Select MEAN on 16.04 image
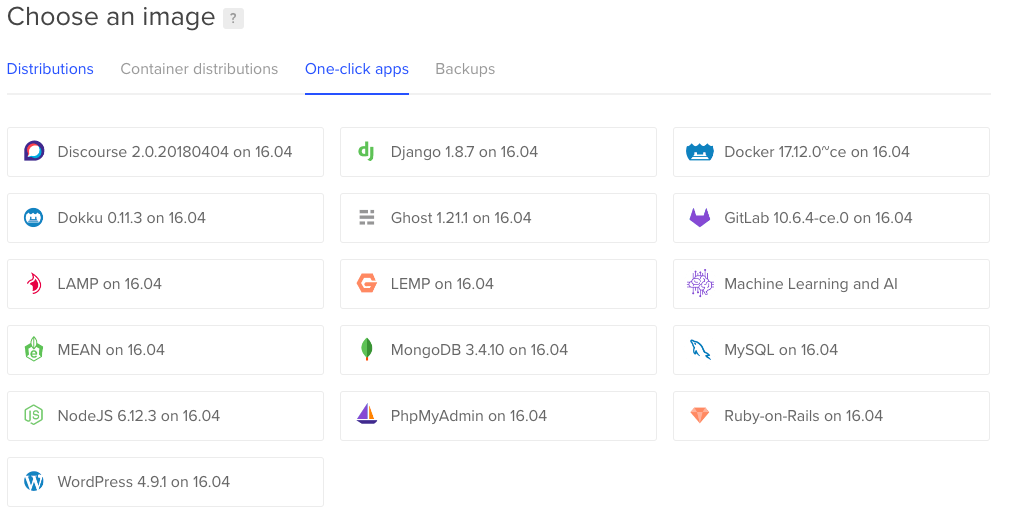This screenshot has height=515, width=1012. pyautogui.click(x=165, y=350)
